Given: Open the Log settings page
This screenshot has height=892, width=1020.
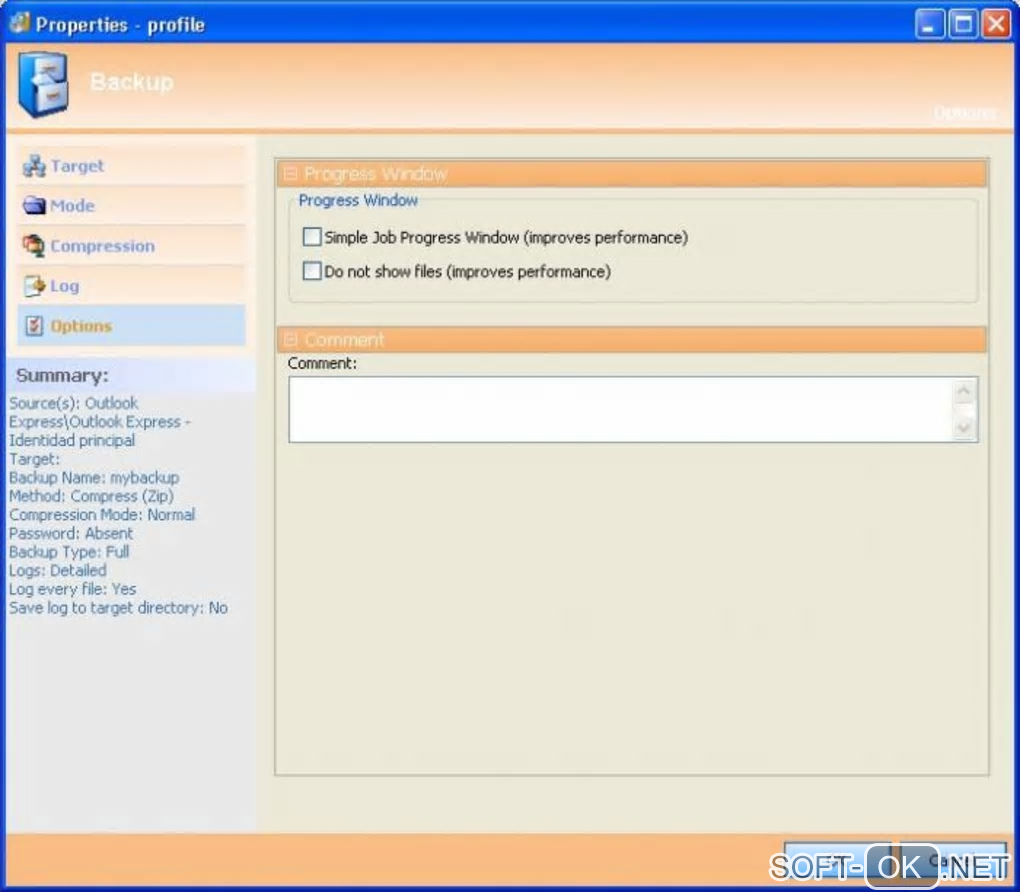Looking at the screenshot, I should coord(131,286).
